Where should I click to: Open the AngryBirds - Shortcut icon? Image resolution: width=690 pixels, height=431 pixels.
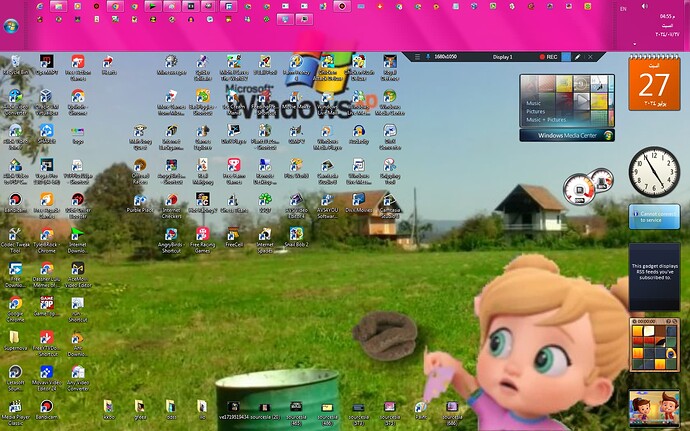(171, 240)
